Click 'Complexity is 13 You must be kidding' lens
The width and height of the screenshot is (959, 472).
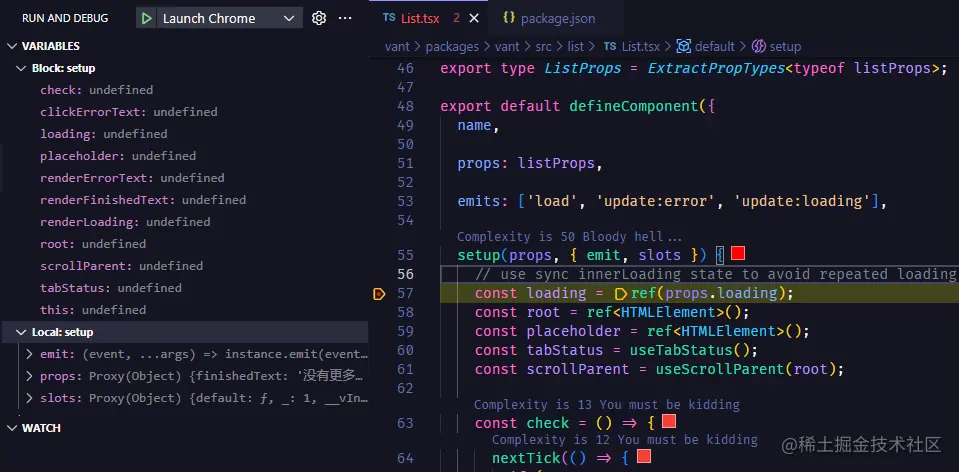click(x=607, y=405)
